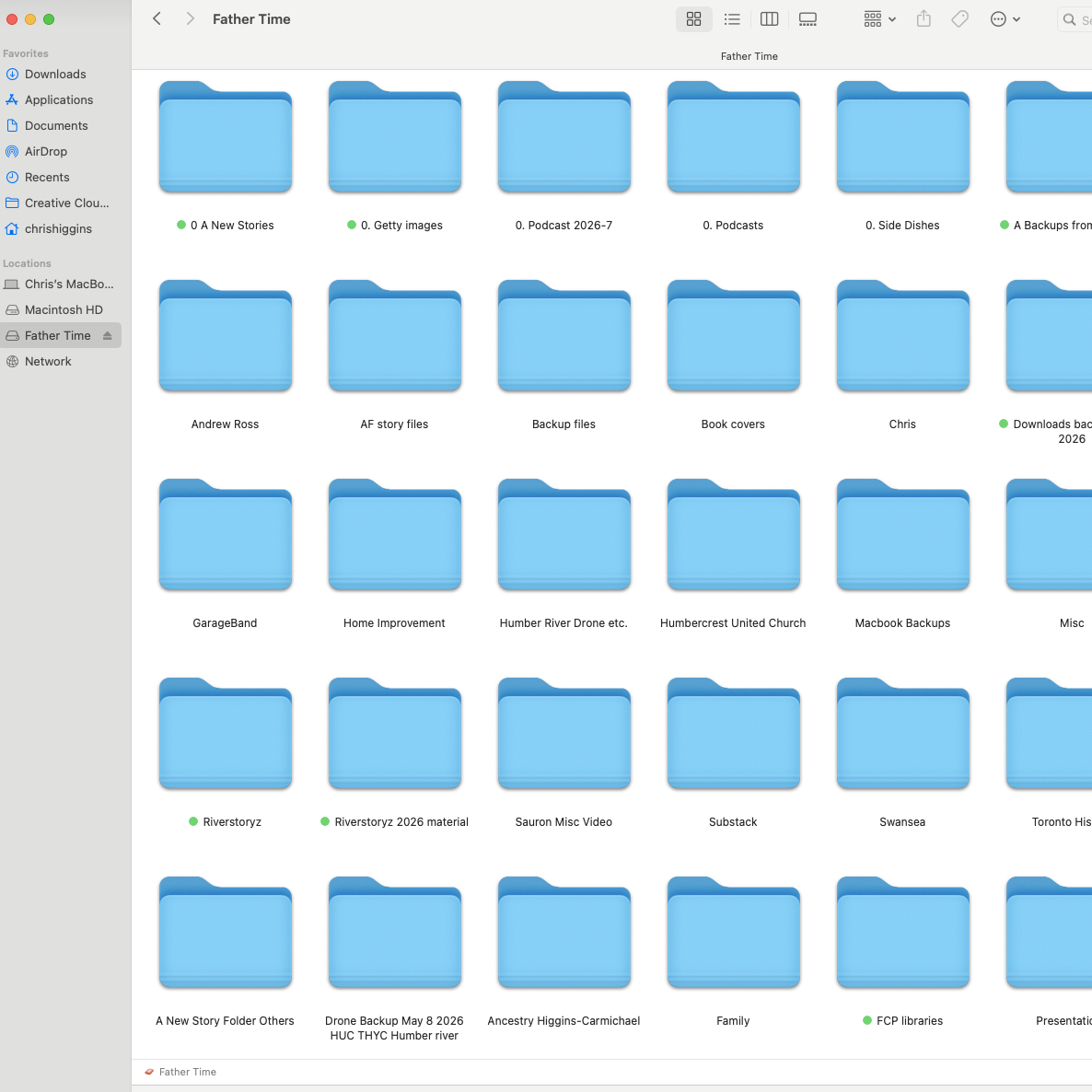Go forward with the forward arrow

(x=190, y=18)
